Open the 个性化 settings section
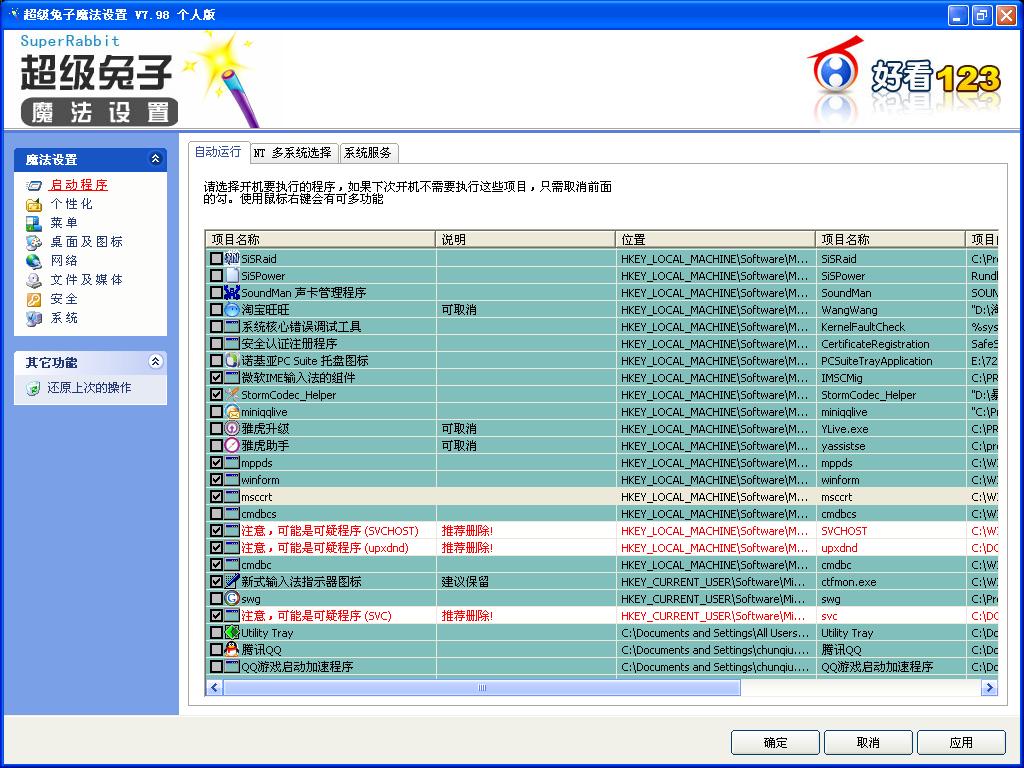 point(72,204)
